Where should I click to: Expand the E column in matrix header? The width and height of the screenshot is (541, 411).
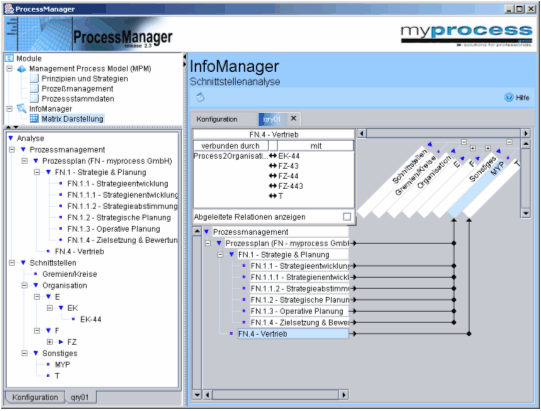(473, 148)
